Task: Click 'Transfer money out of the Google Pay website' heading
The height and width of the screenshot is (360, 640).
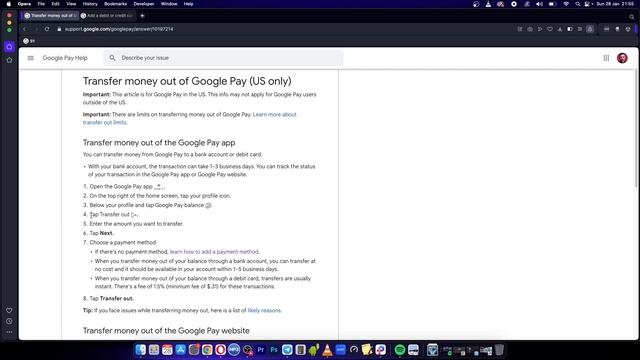Action: point(166,331)
